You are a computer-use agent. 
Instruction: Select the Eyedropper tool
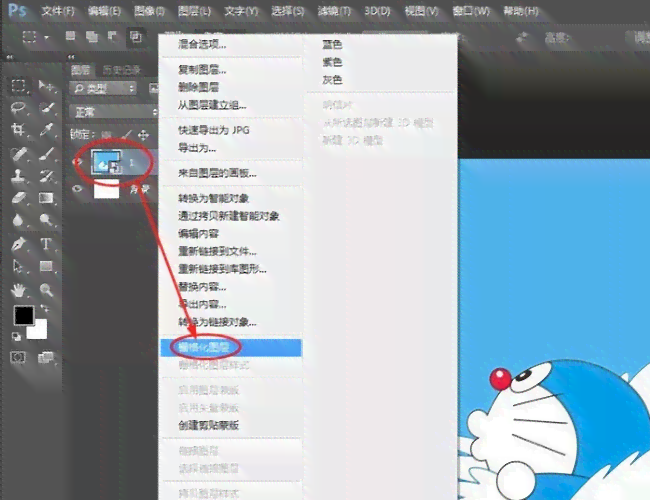coord(46,130)
